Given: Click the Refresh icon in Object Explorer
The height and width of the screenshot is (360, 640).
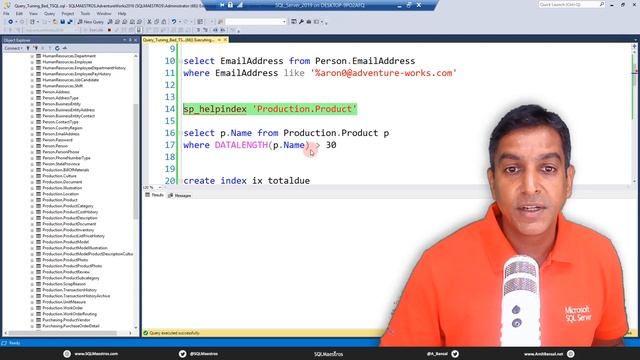Looking at the screenshot, I should [x=57, y=48].
